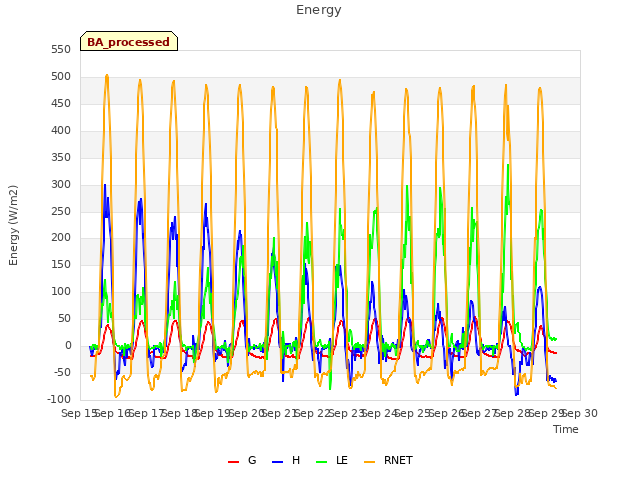Click the Time axis label
This screenshot has height=480, width=640.
coord(566,429)
